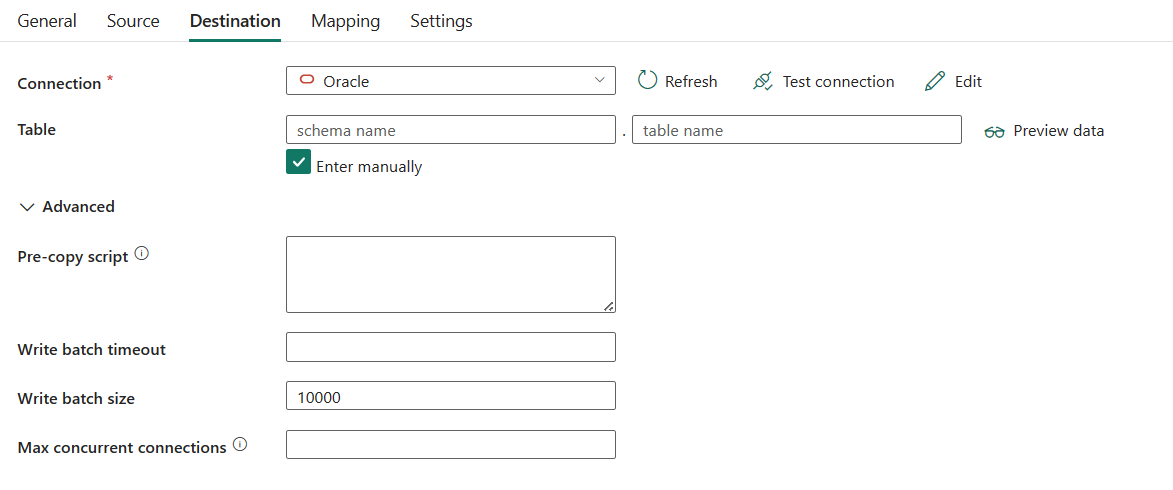The height and width of the screenshot is (490, 1173).
Task: Go to the Mapping tab
Action: (345, 21)
